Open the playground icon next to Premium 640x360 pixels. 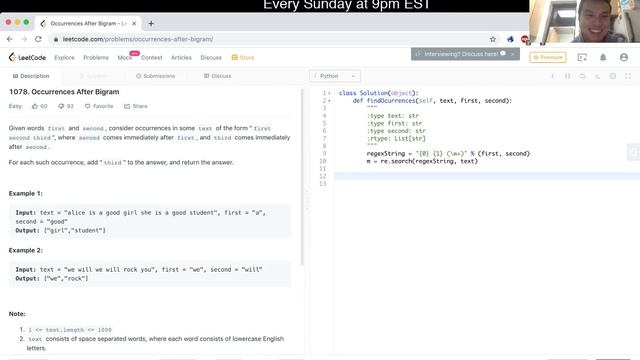[x=582, y=58]
